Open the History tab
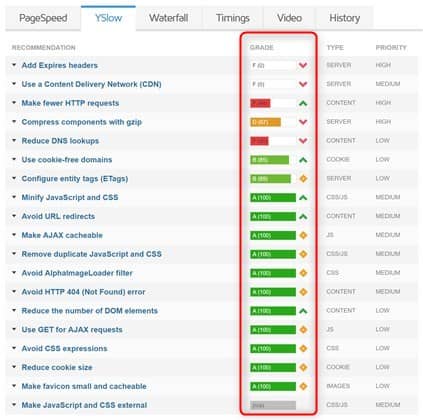 coord(345,18)
